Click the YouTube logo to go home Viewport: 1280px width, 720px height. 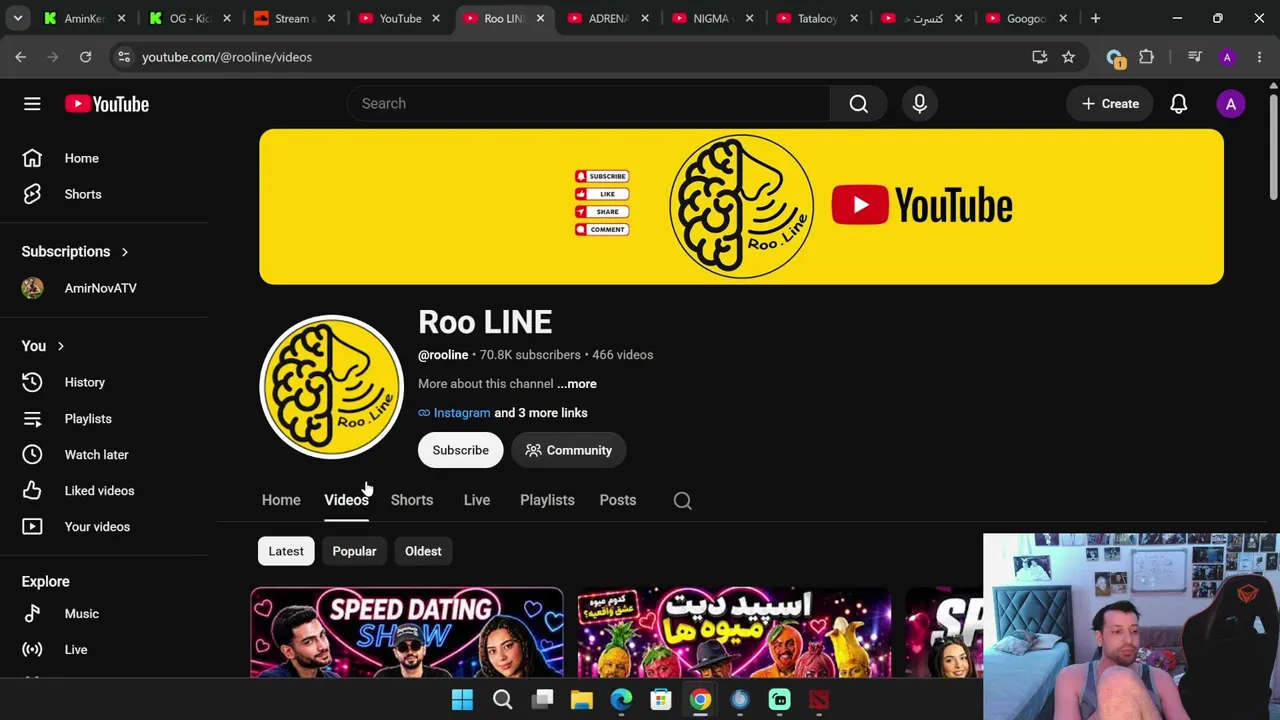point(107,104)
